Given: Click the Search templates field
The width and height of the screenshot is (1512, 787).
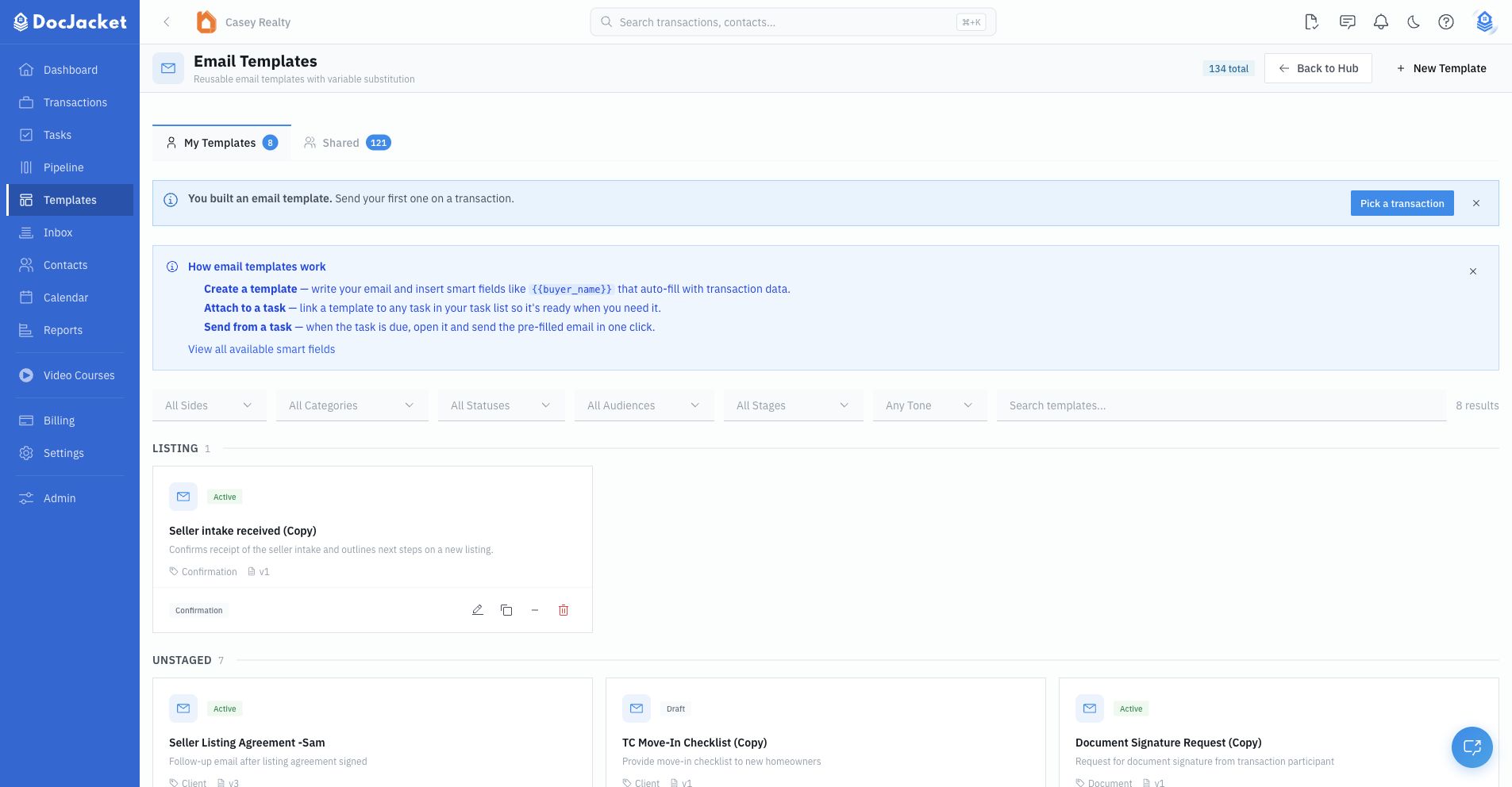Looking at the screenshot, I should click(x=1222, y=405).
